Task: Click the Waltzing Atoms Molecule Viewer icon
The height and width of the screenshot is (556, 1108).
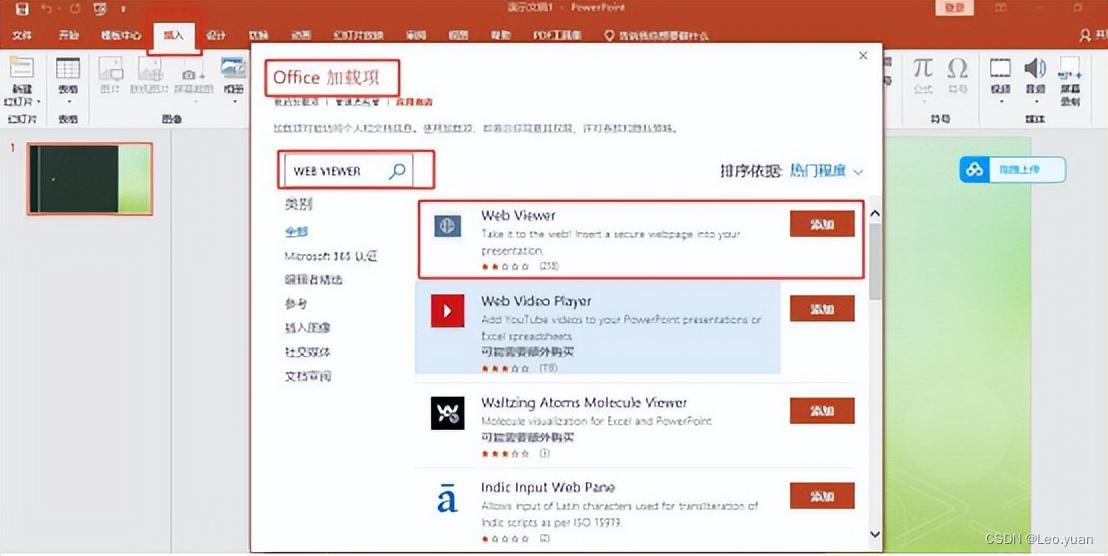Action: point(447,413)
